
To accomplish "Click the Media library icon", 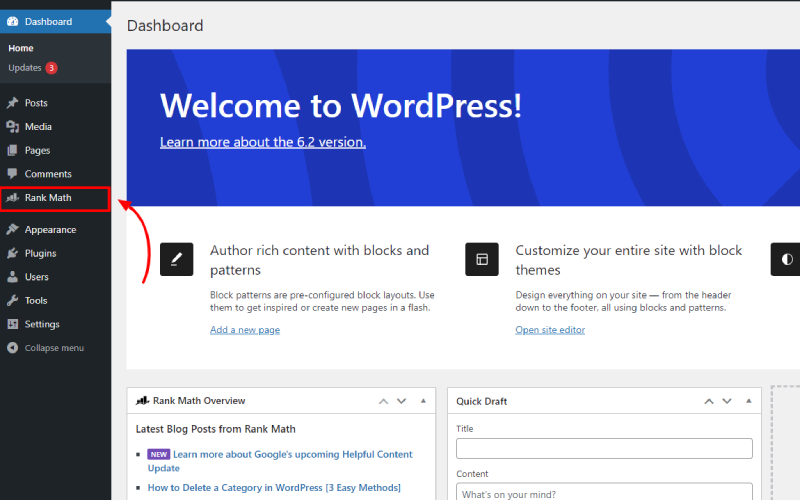I will pos(12,127).
